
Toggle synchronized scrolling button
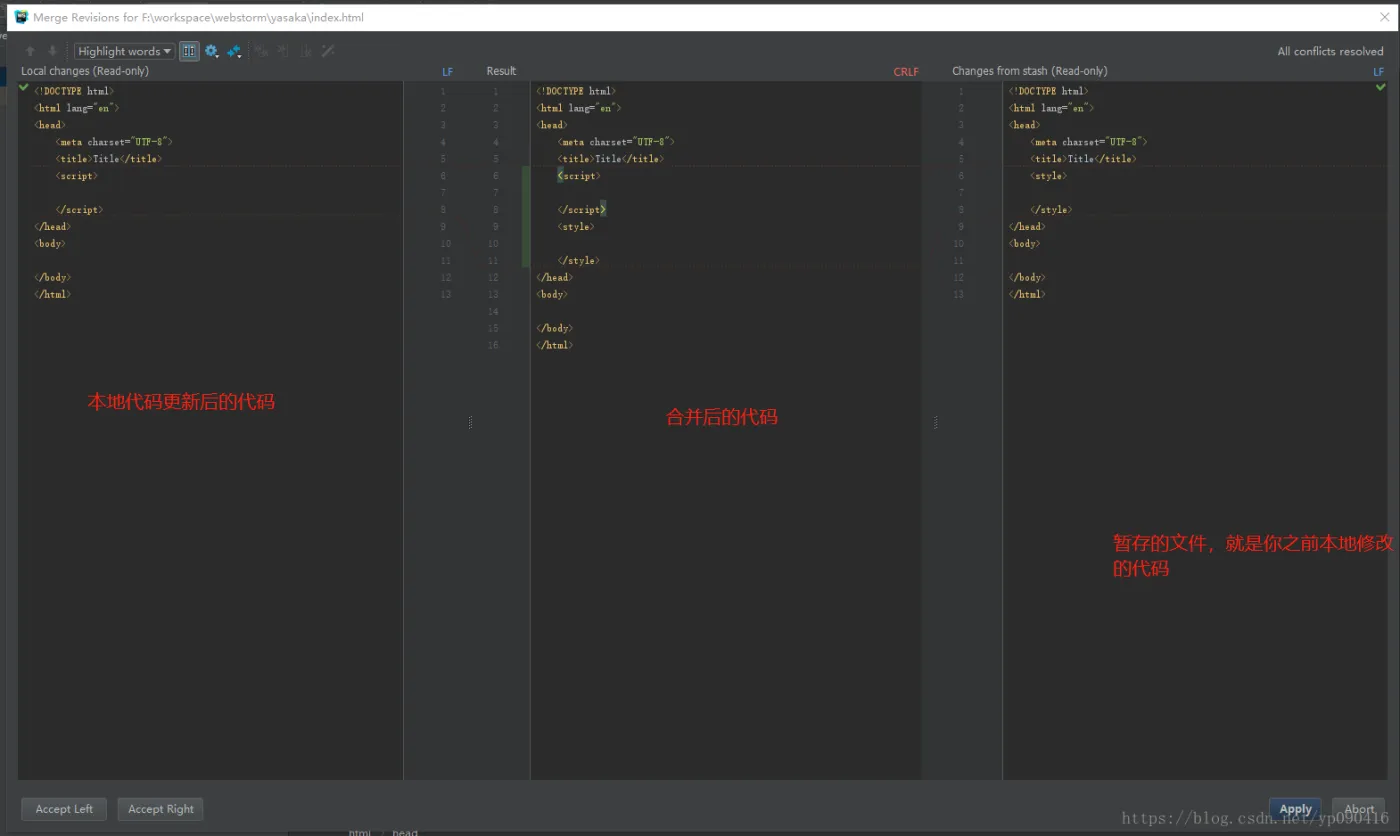click(x=189, y=51)
